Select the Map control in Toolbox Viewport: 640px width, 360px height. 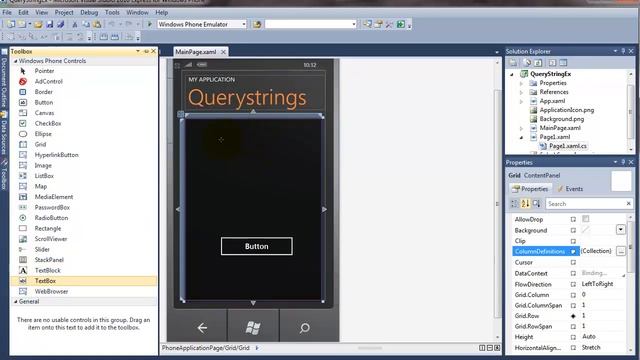click(83, 187)
